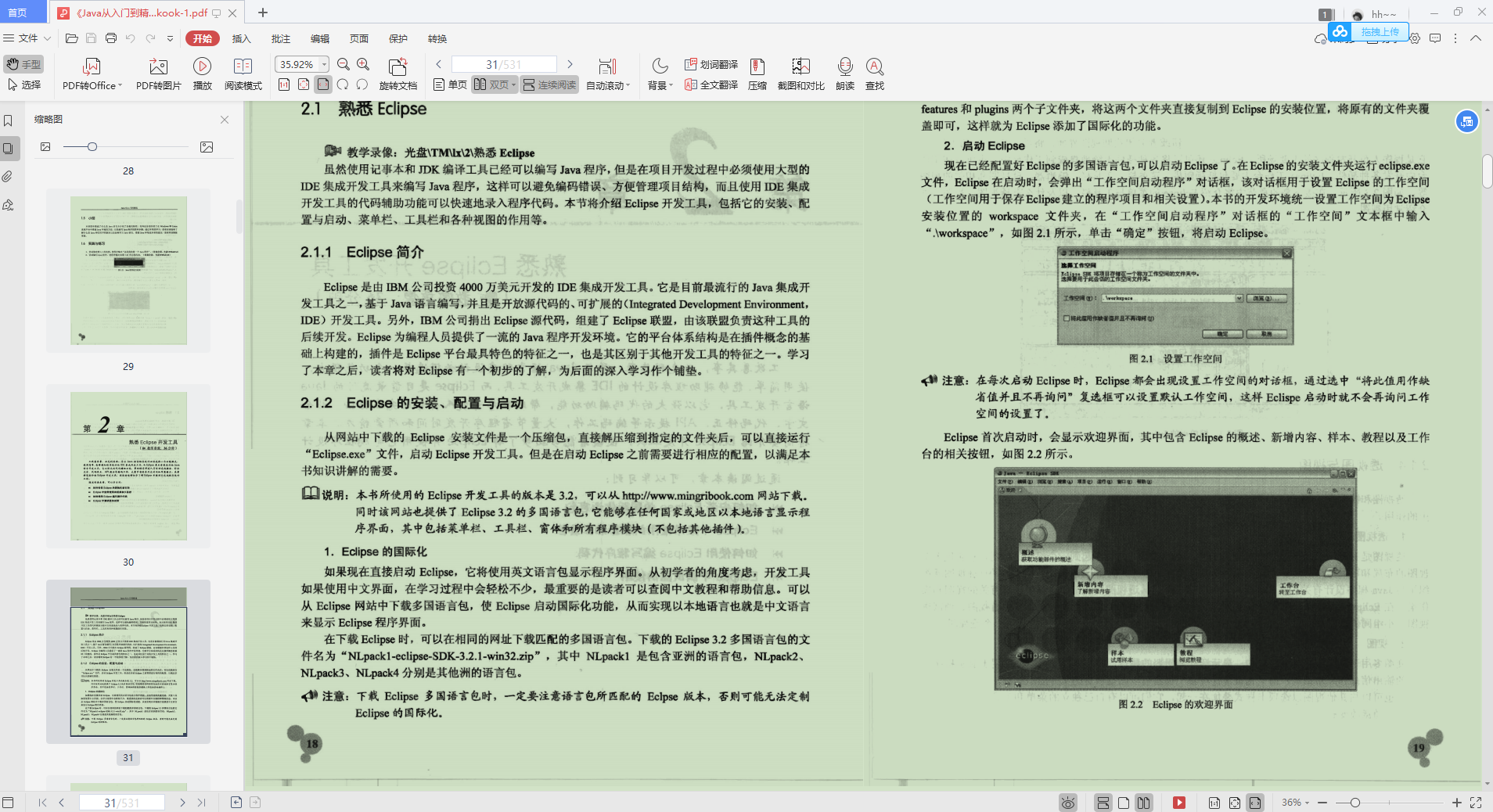Open Screenshot and Compare tool
Screen dimensions: 1493x812
[x=800, y=74]
